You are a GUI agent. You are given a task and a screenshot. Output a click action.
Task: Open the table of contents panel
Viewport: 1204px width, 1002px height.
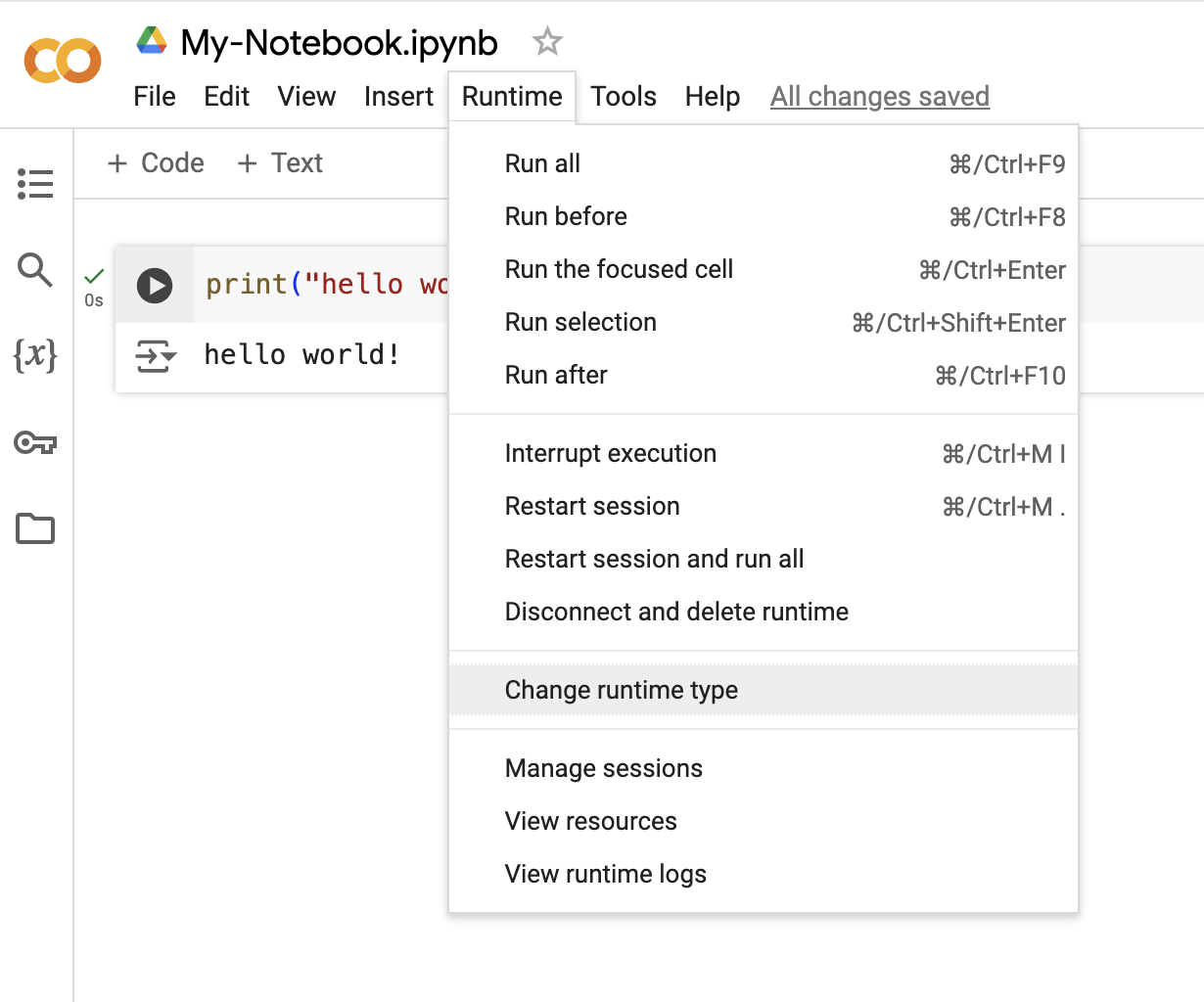click(x=35, y=183)
